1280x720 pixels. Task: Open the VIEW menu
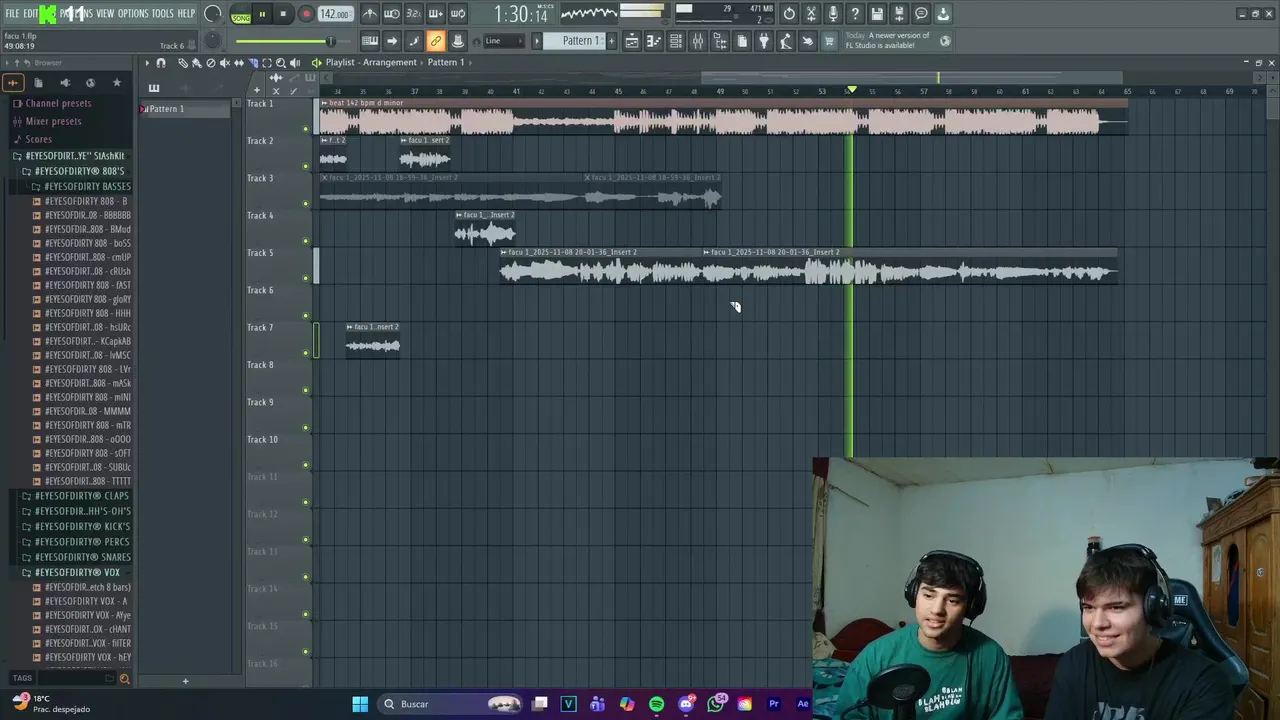point(105,14)
